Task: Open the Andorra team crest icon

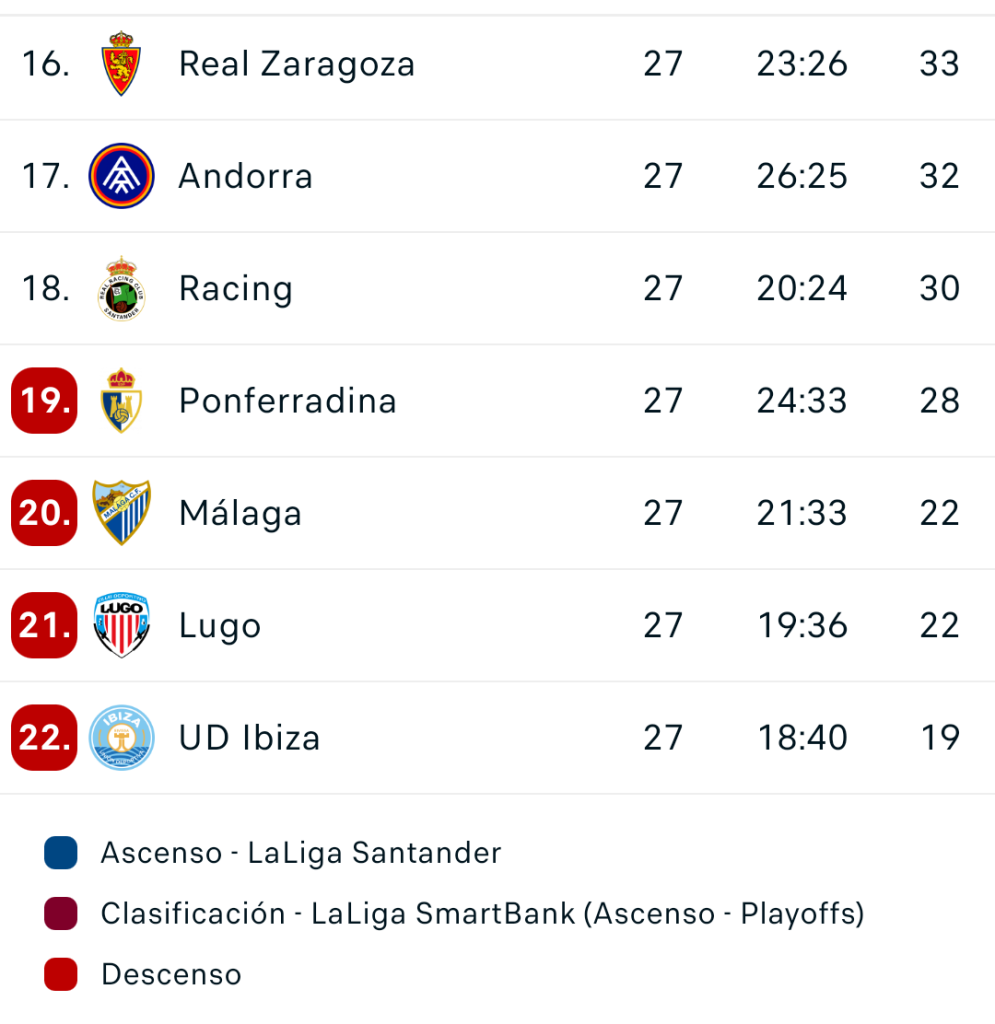Action: coord(121,176)
